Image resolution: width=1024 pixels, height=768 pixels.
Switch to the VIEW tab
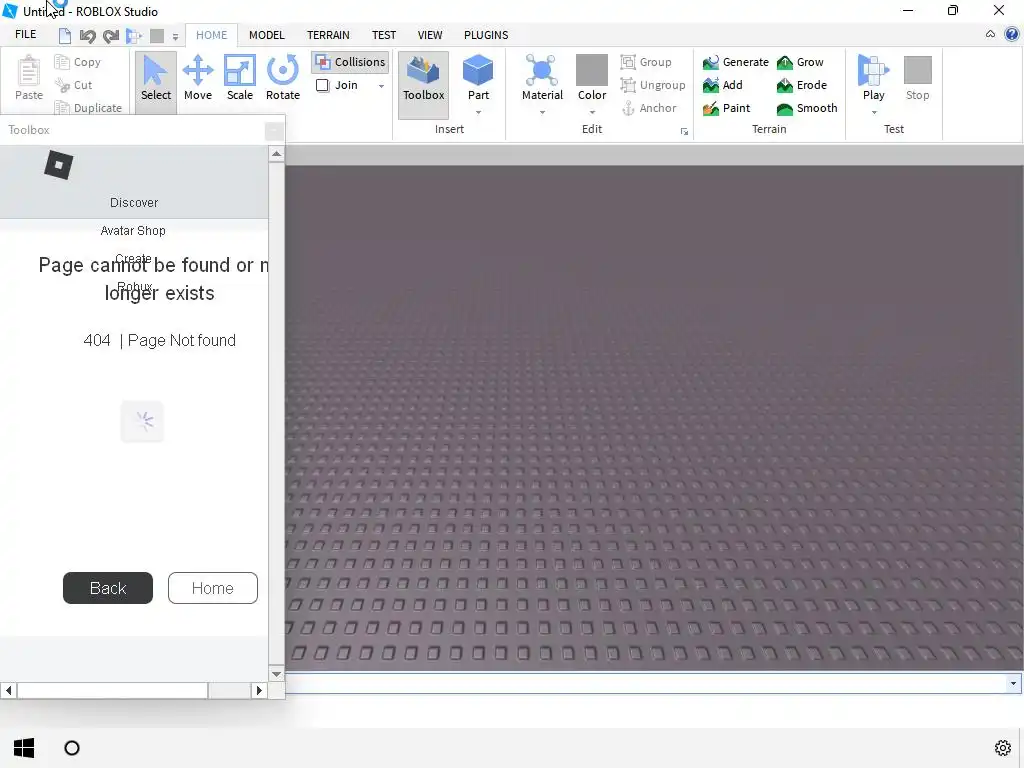pyautogui.click(x=430, y=35)
